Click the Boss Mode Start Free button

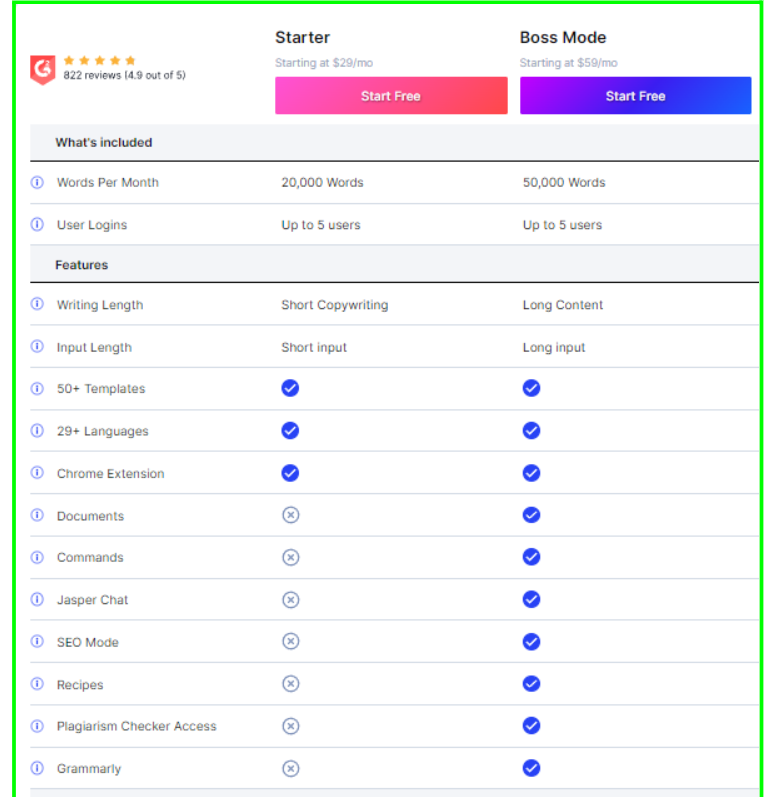point(635,96)
